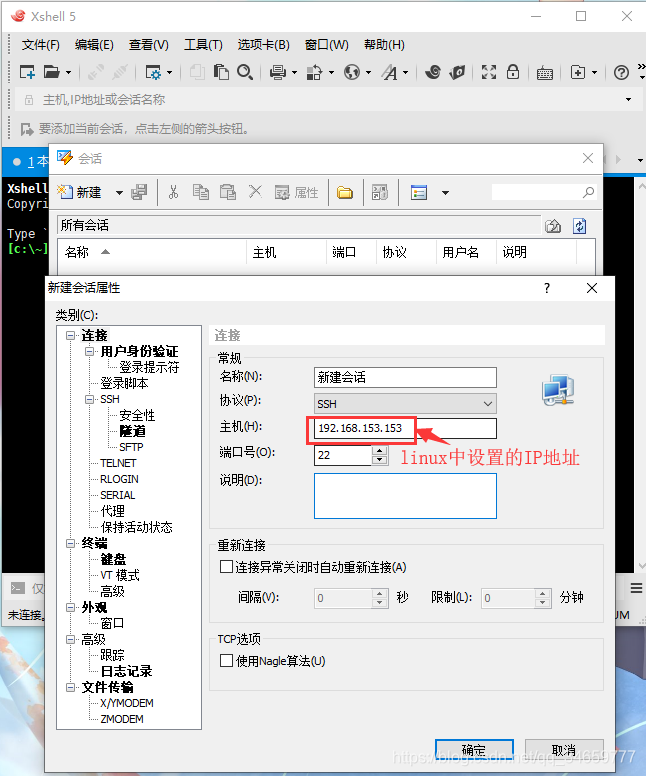Click the 主机 column header
The image size is (646, 776).
point(286,252)
